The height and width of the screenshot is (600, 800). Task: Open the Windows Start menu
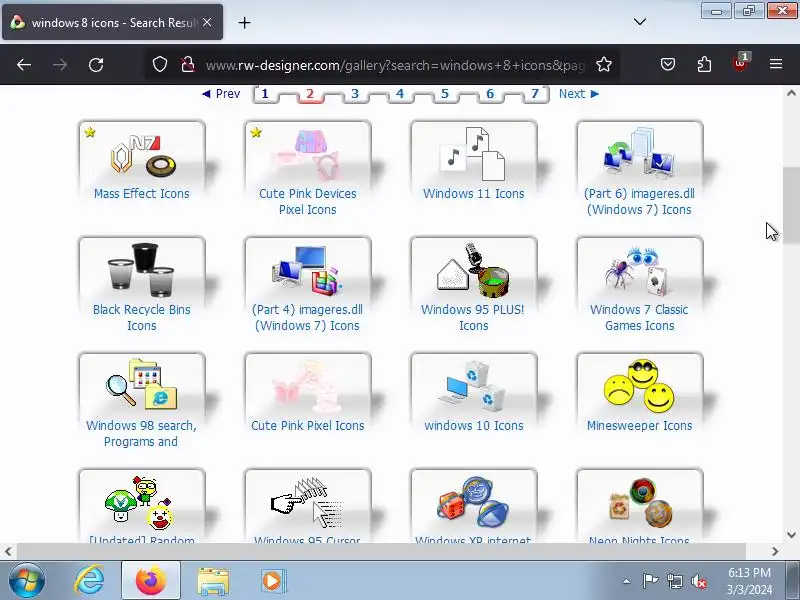(27, 581)
